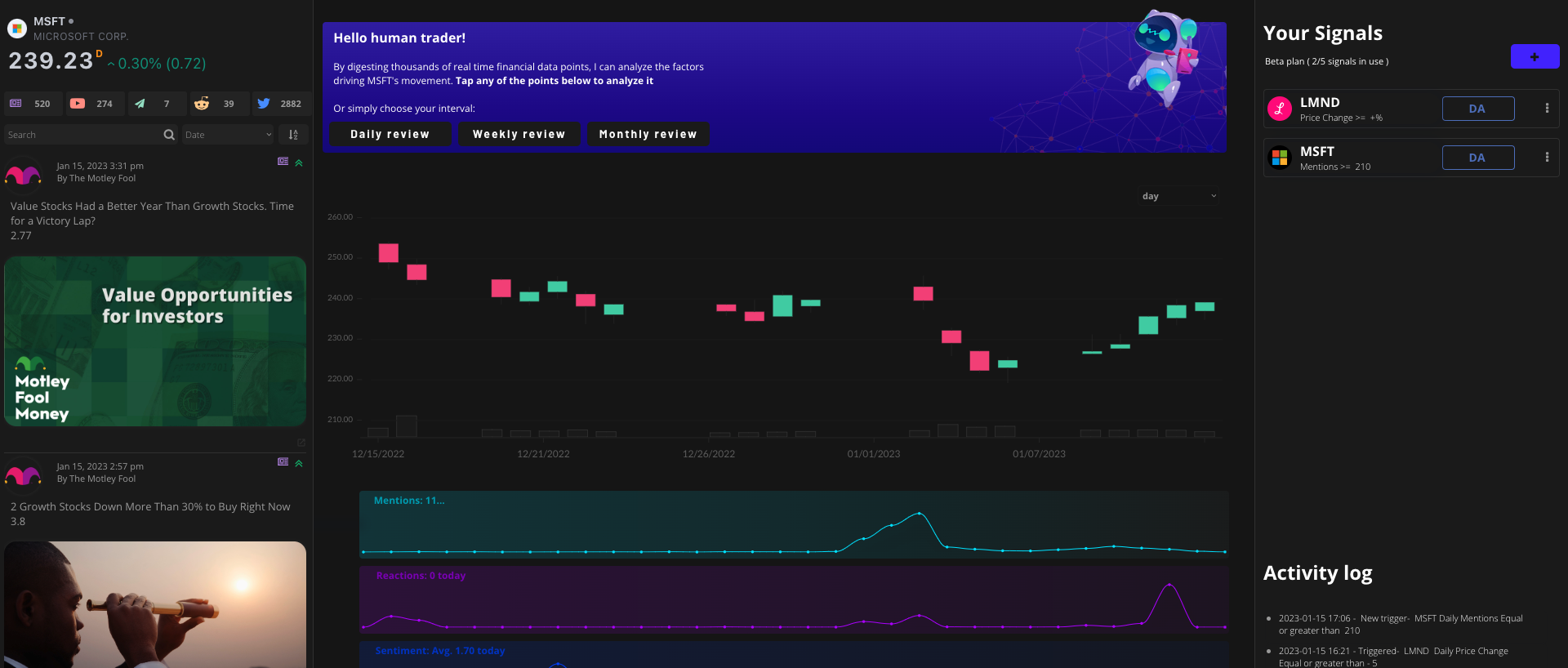
Task: Add a new signal with plus button
Action: pos(1535,56)
